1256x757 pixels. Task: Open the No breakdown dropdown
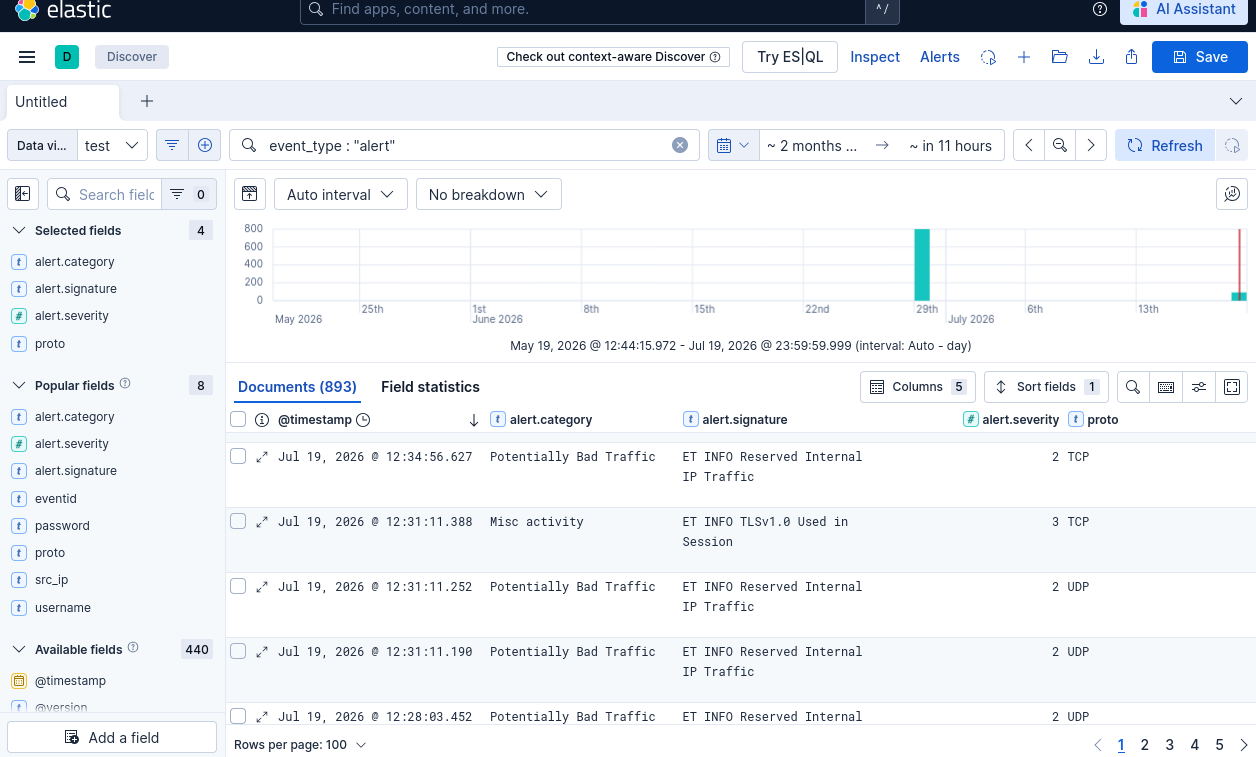pos(489,194)
